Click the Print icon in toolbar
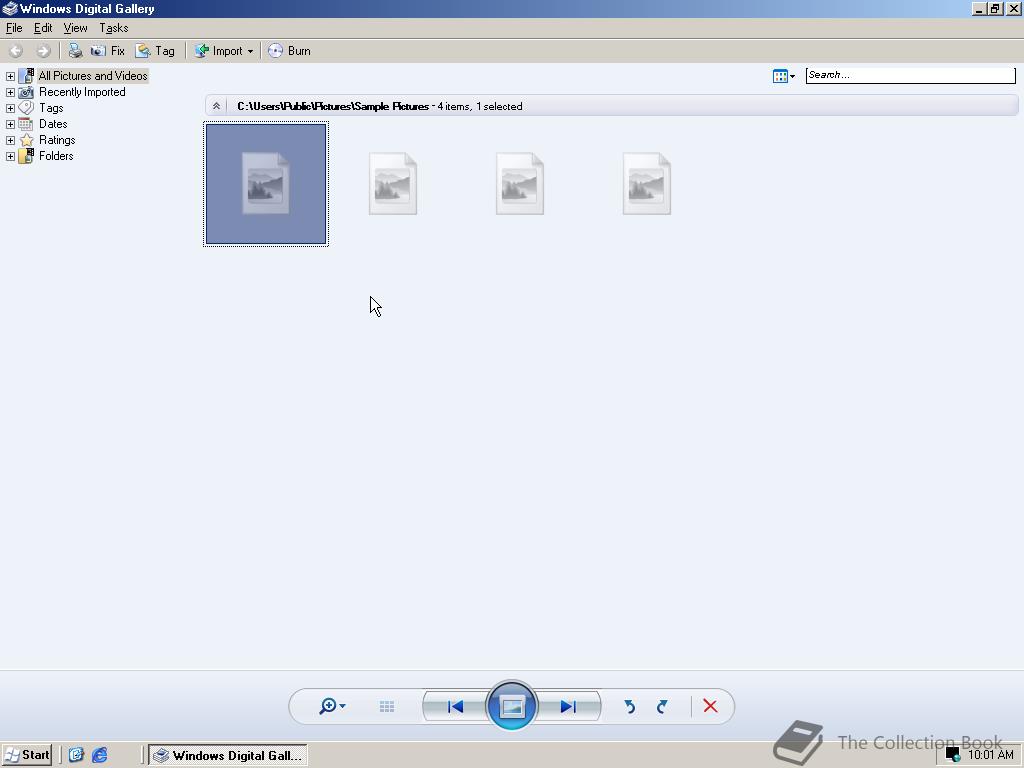Image resolution: width=1024 pixels, height=768 pixels. [x=76, y=51]
